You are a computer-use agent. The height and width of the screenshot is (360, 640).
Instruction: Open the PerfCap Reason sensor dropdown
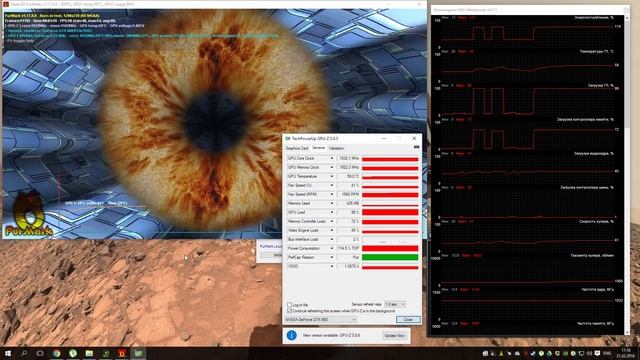point(331,257)
